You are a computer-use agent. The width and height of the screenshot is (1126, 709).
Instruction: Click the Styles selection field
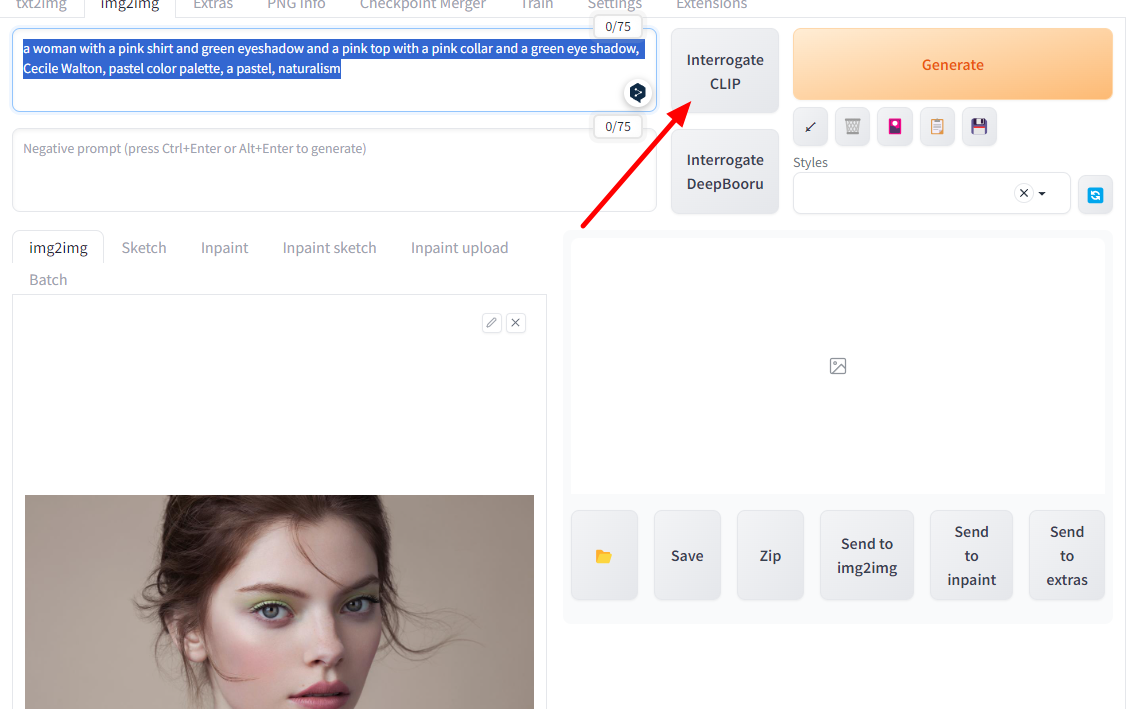(x=931, y=193)
